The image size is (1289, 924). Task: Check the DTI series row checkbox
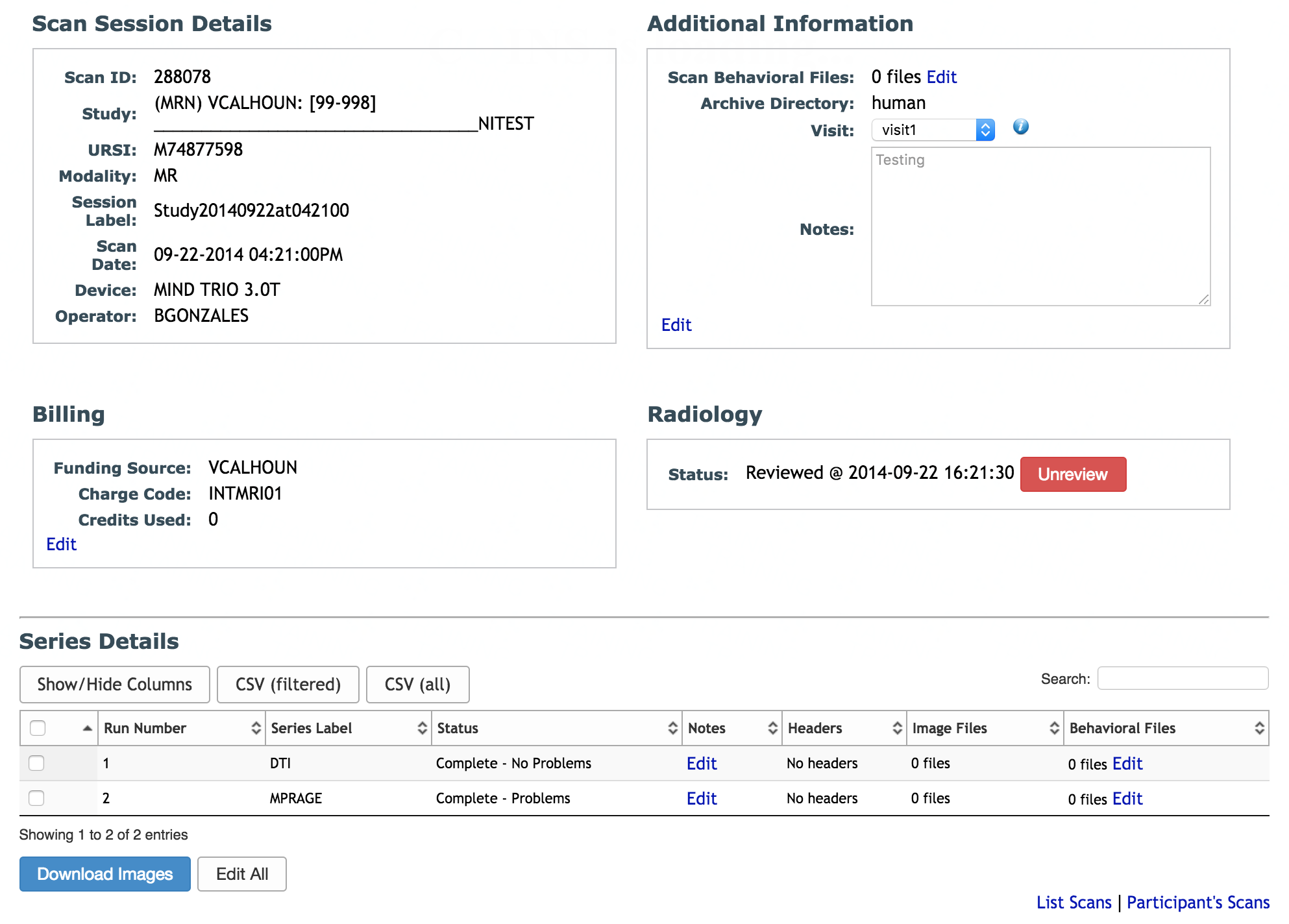[37, 763]
